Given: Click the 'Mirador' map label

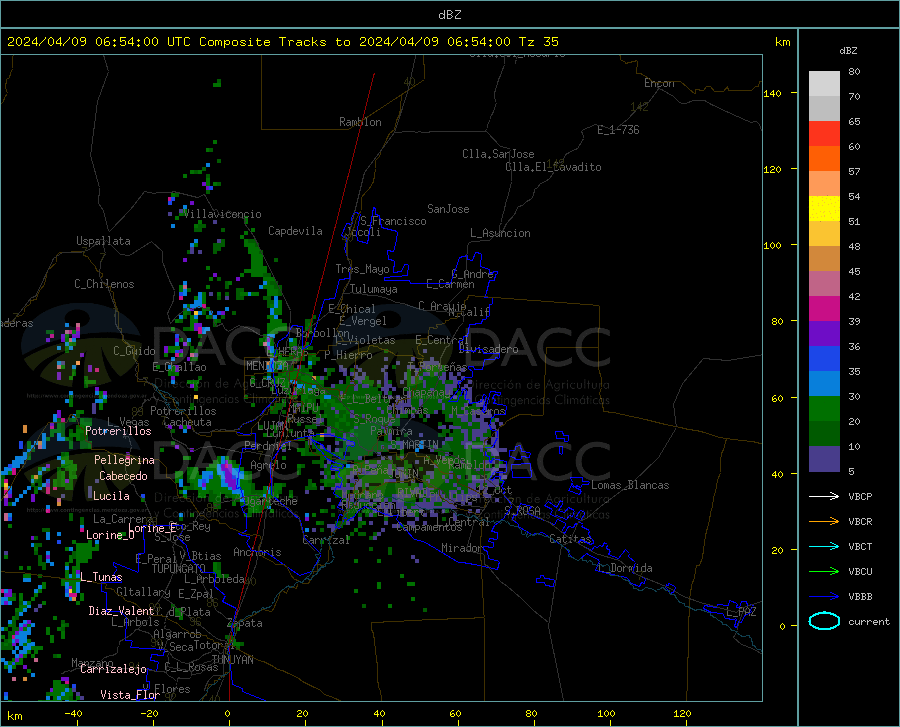Looking at the screenshot, I should [461, 548].
